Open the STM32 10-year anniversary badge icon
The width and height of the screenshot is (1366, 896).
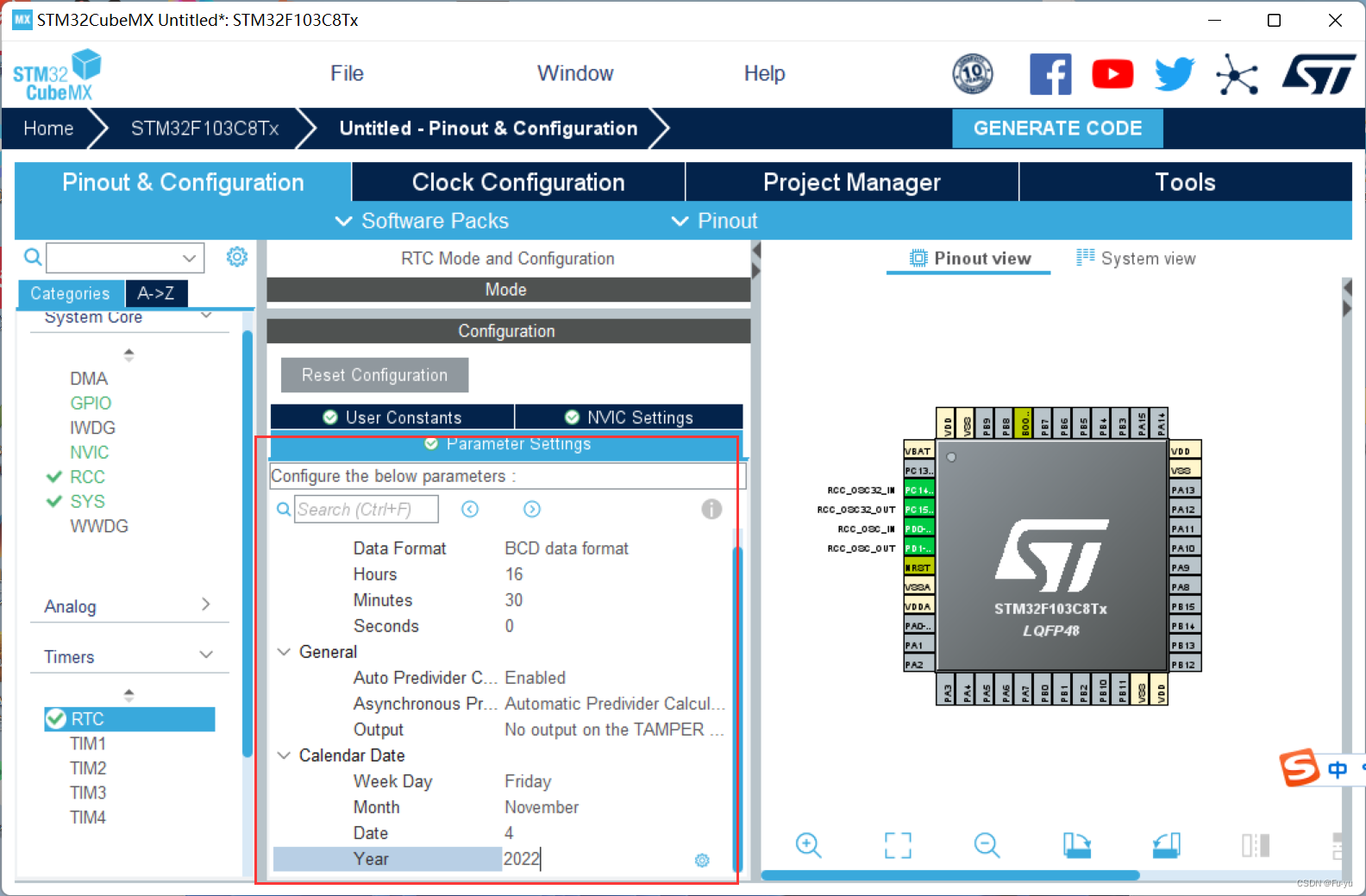pos(973,73)
